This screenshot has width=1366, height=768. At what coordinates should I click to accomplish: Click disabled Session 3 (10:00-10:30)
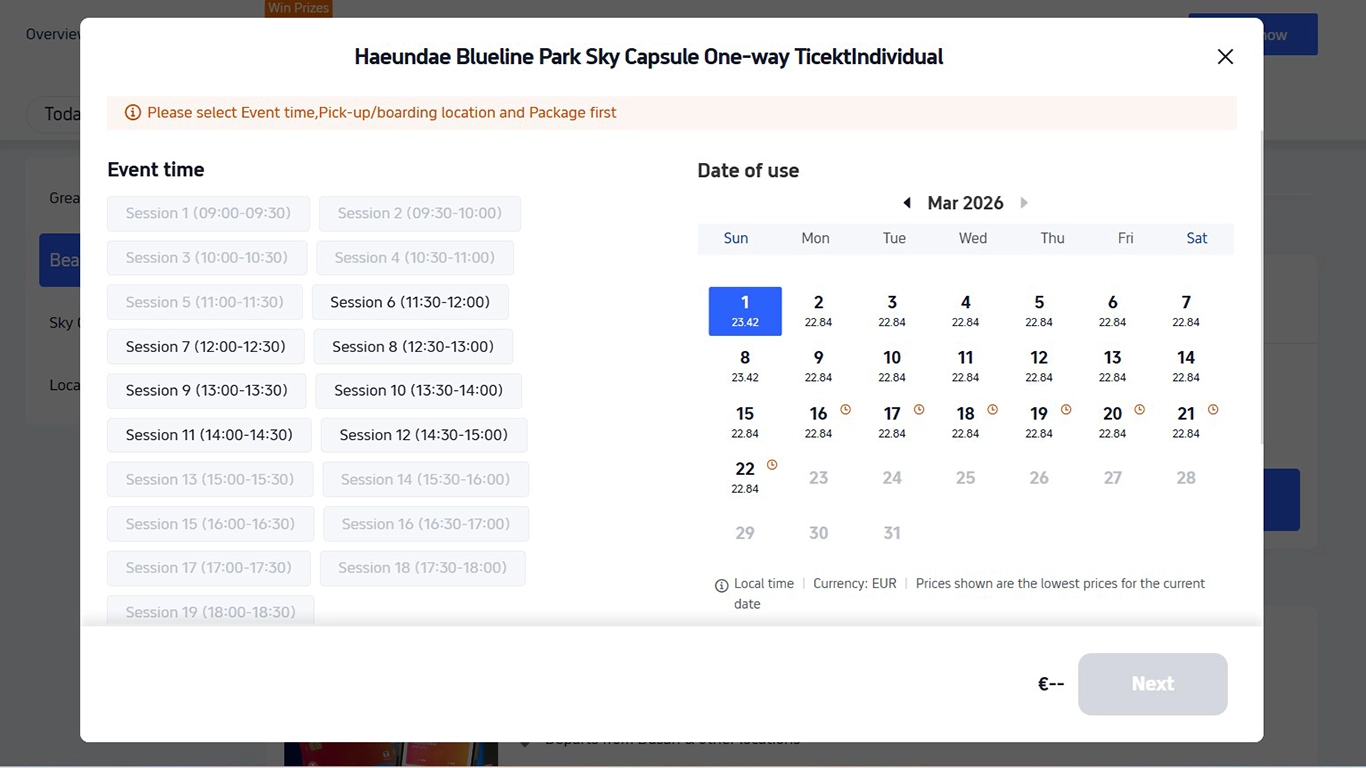pyautogui.click(x=207, y=258)
